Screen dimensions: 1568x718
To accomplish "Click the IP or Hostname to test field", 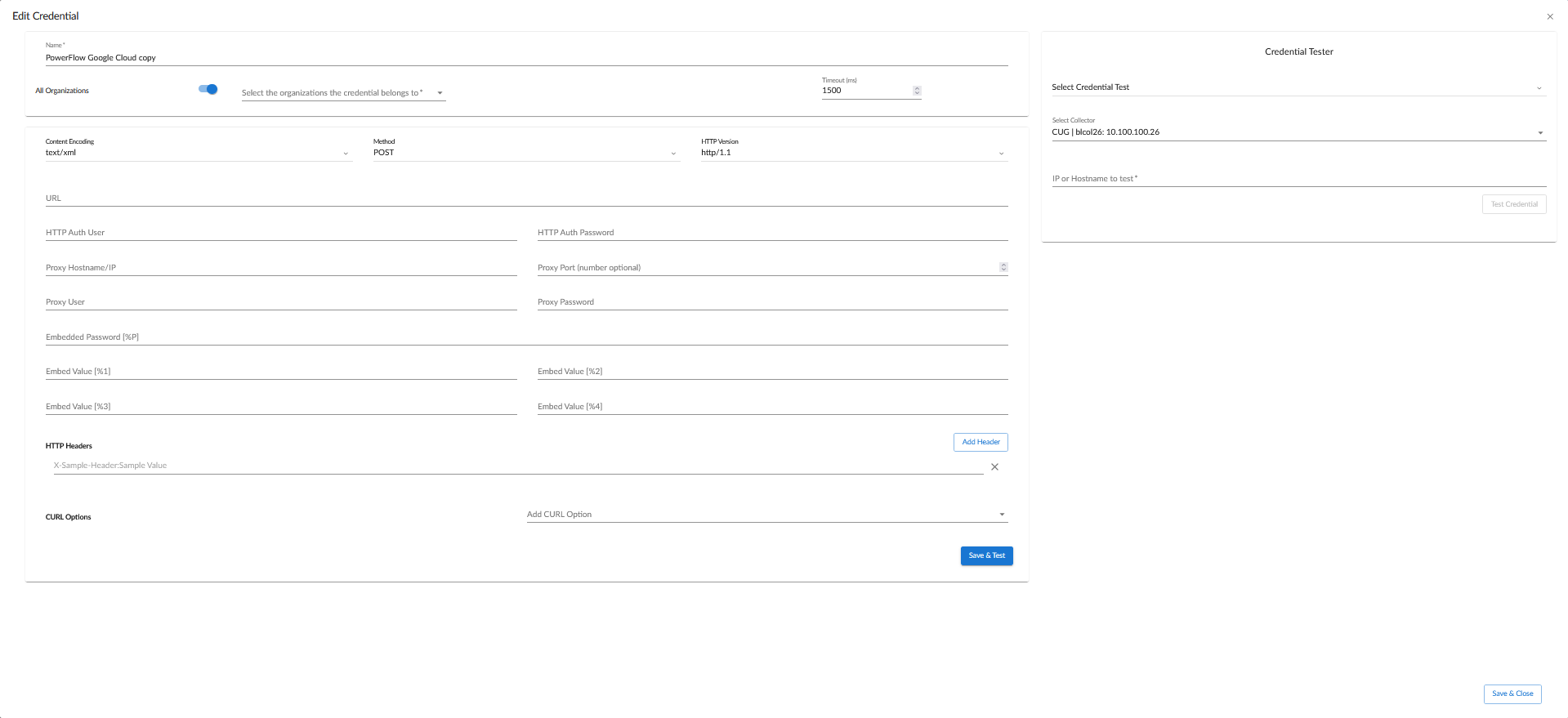I will [x=1298, y=179].
